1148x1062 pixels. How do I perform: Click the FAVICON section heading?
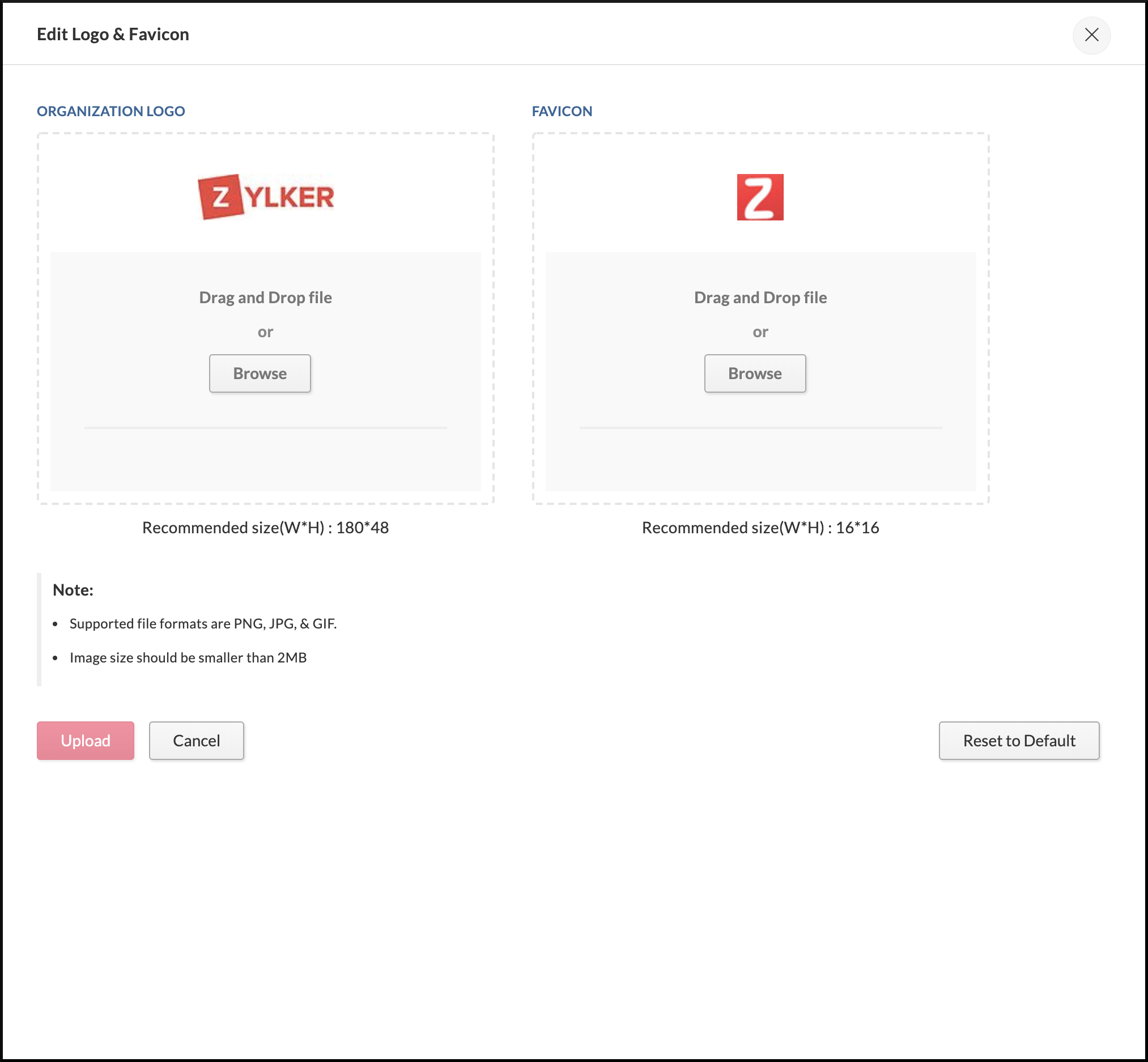pos(562,111)
